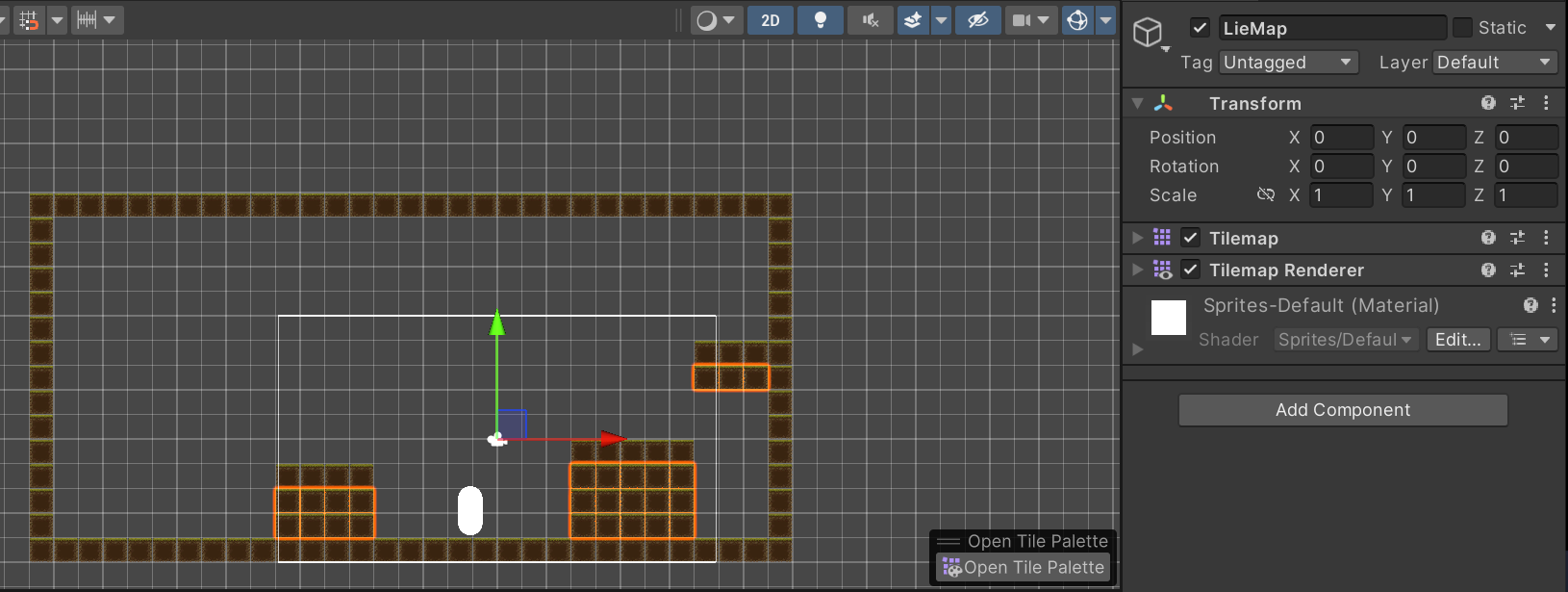Open Tilemap component kebab menu
This screenshot has height=592, width=1568.
tap(1546, 238)
